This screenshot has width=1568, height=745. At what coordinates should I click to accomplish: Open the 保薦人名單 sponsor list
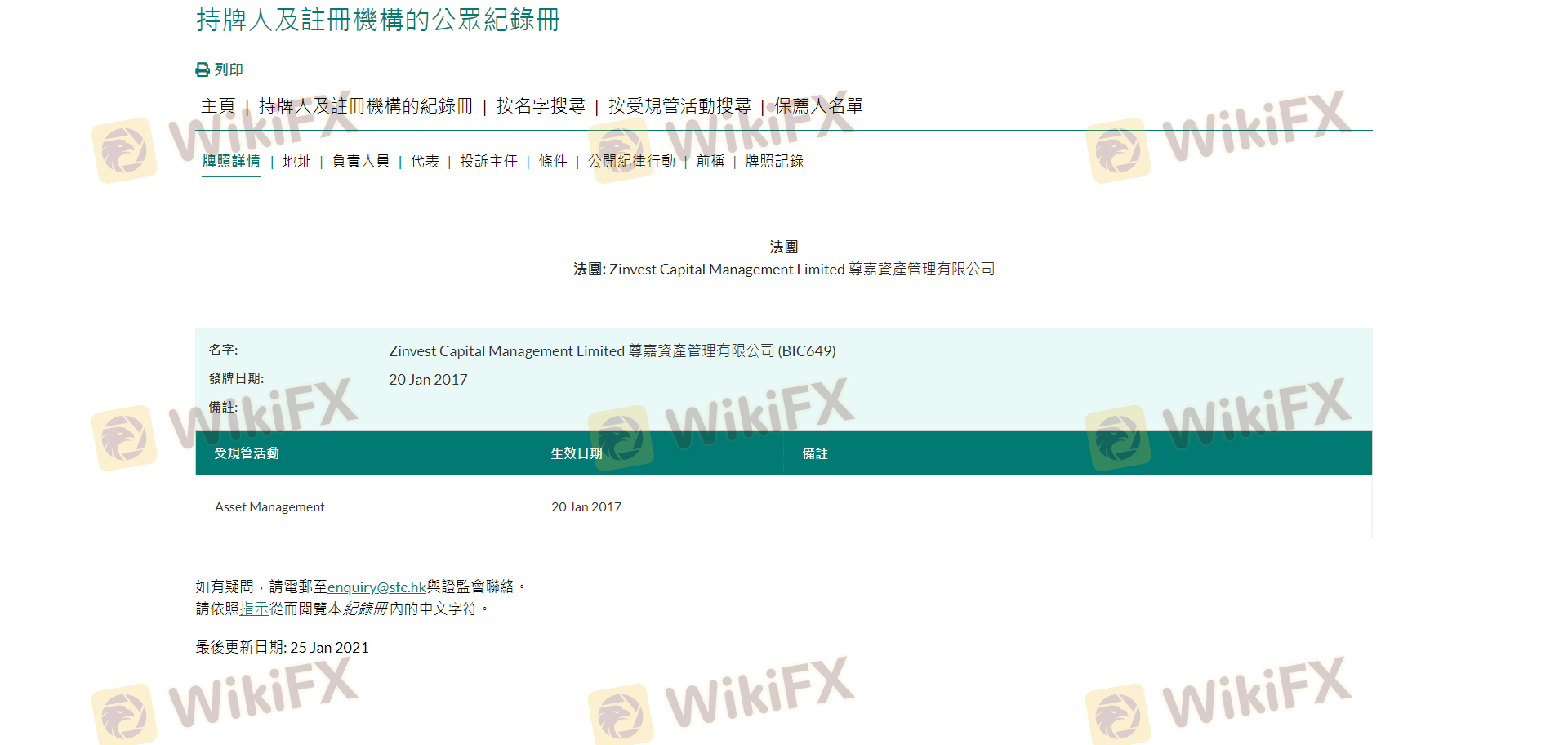coord(818,106)
